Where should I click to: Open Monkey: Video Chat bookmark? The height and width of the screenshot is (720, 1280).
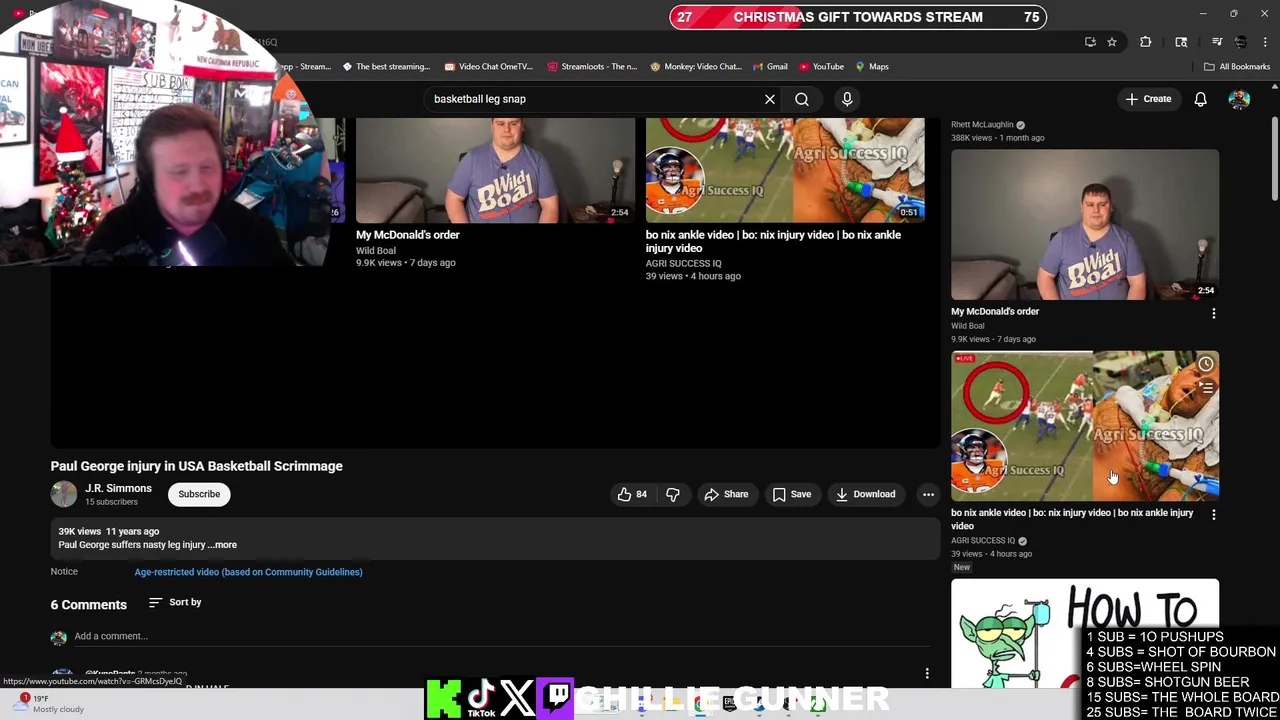pyautogui.click(x=695, y=67)
